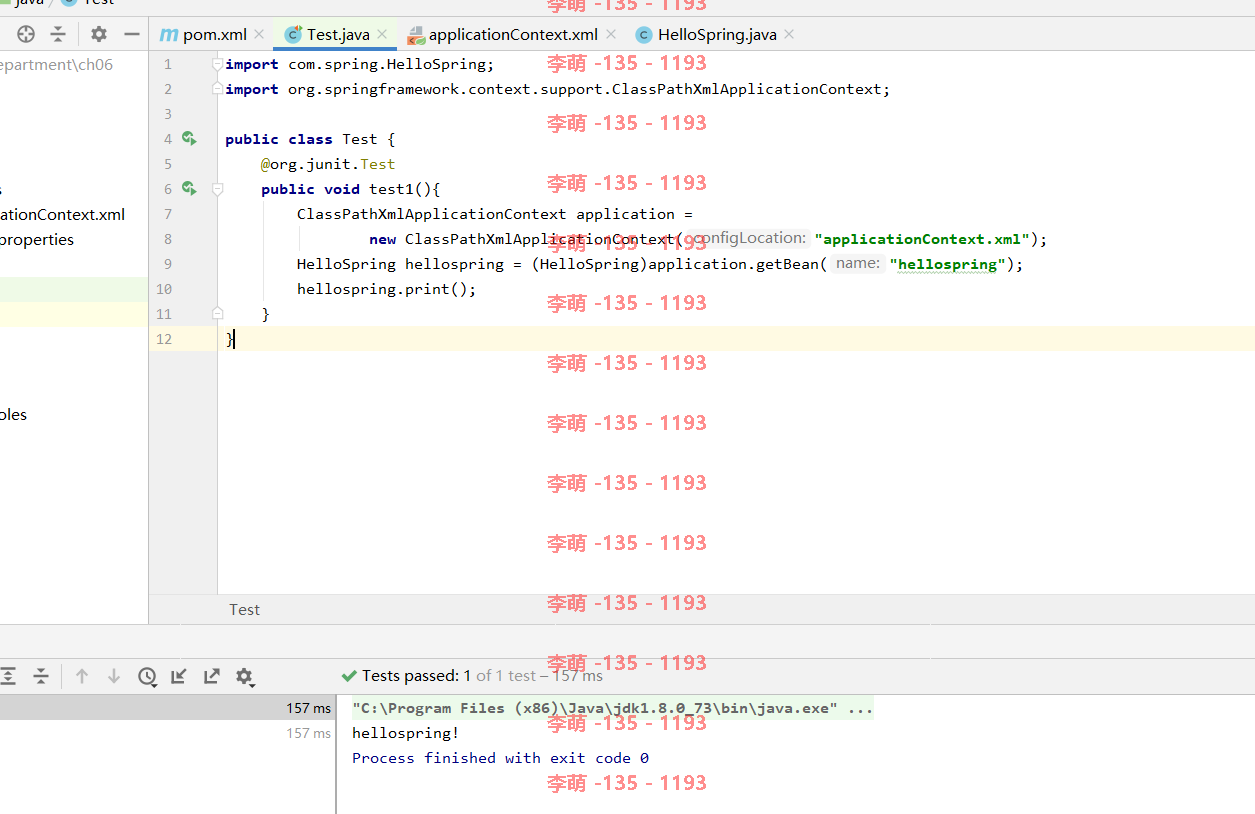Switch to the HelloSpring.java tab

(x=717, y=34)
